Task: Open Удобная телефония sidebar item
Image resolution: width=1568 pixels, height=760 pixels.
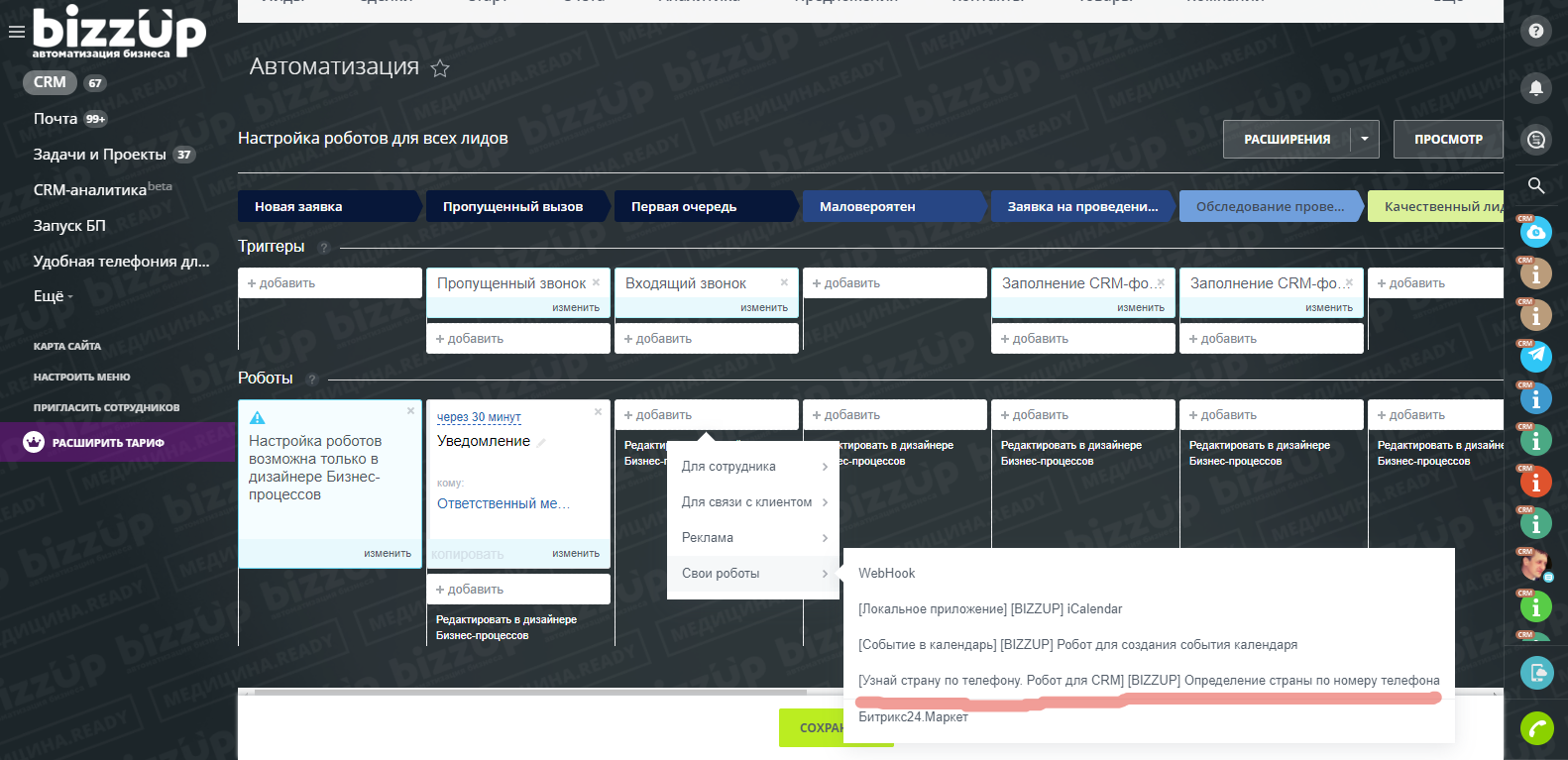Action: point(122,262)
